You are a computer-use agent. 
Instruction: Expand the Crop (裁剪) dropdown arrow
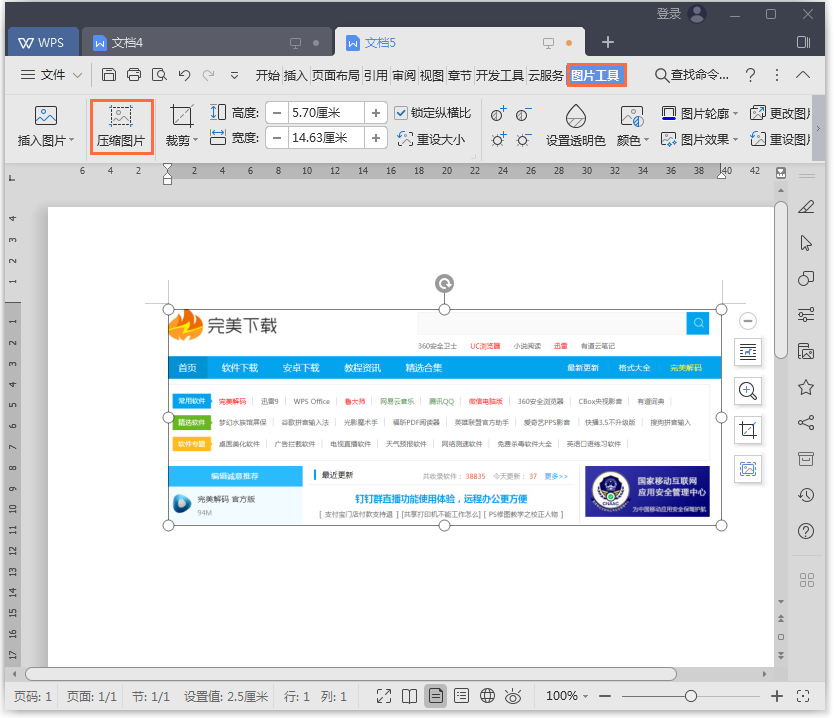coord(195,141)
